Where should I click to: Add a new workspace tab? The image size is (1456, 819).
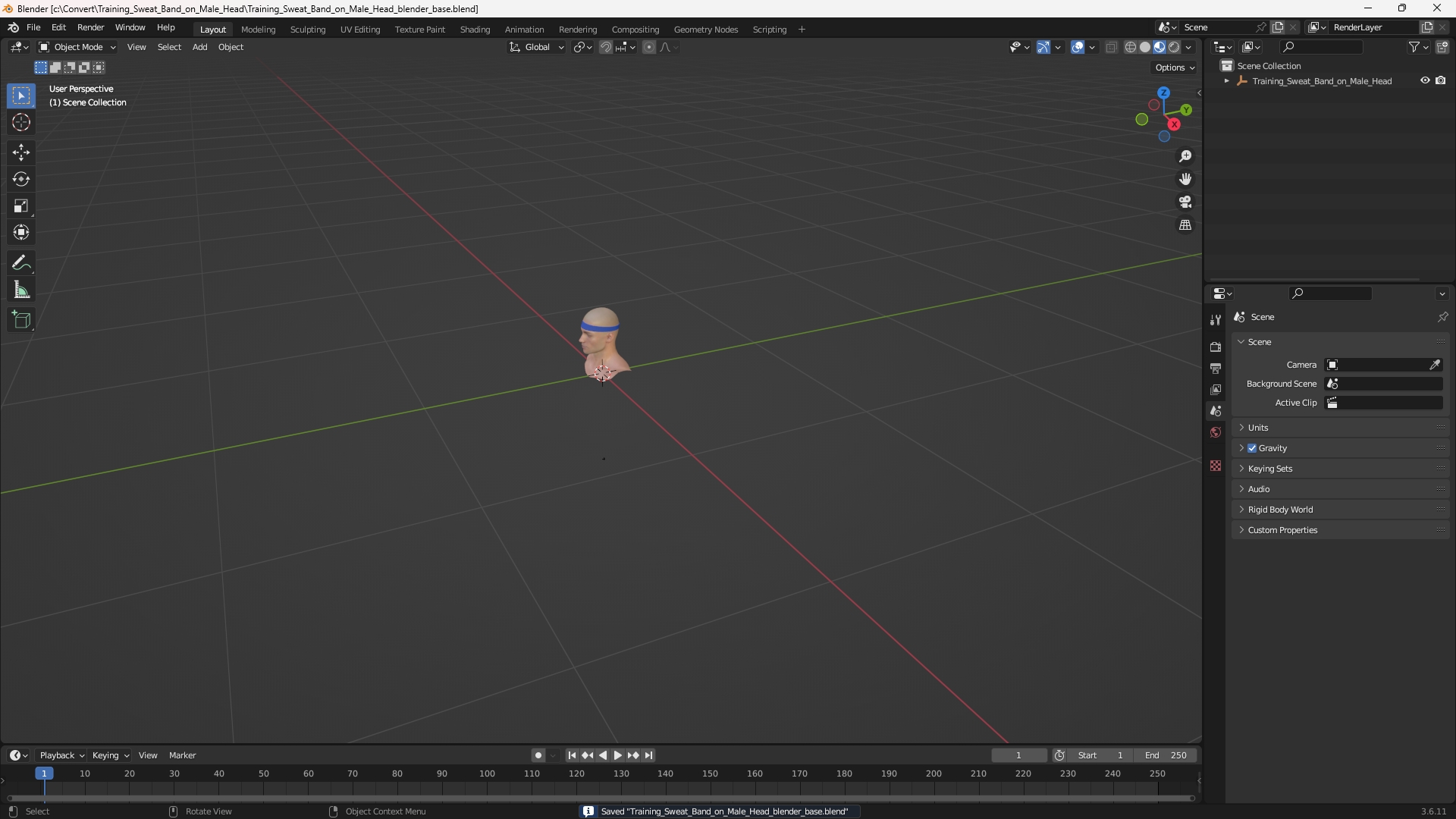tap(802, 30)
